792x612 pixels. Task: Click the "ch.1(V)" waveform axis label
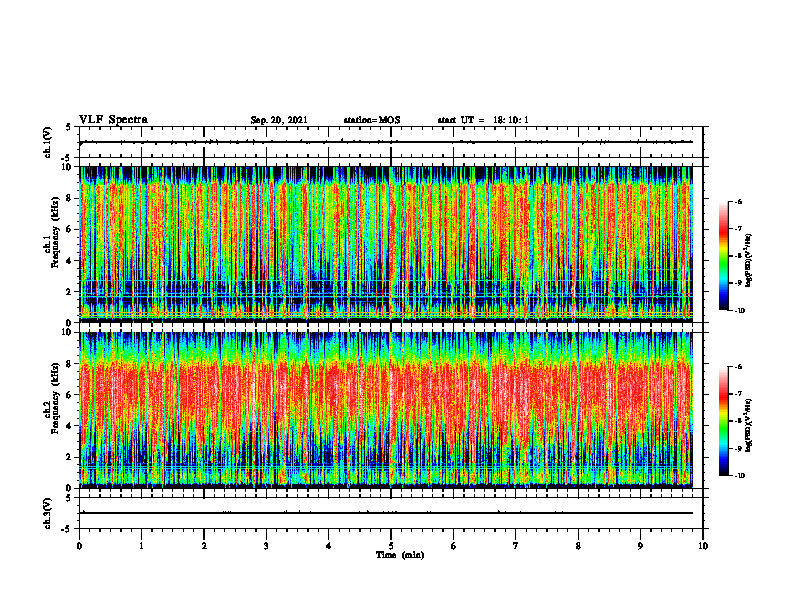(48, 142)
